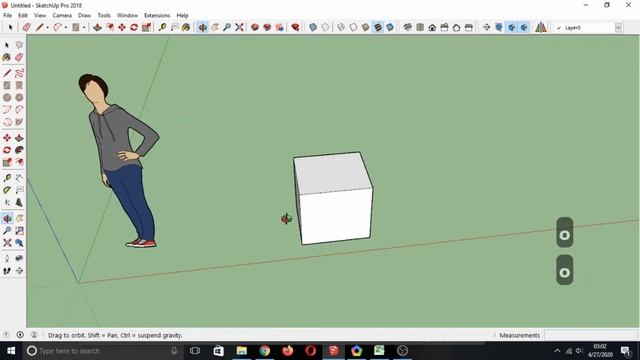Select the Eraser tool in top toolbar

coord(27,27)
